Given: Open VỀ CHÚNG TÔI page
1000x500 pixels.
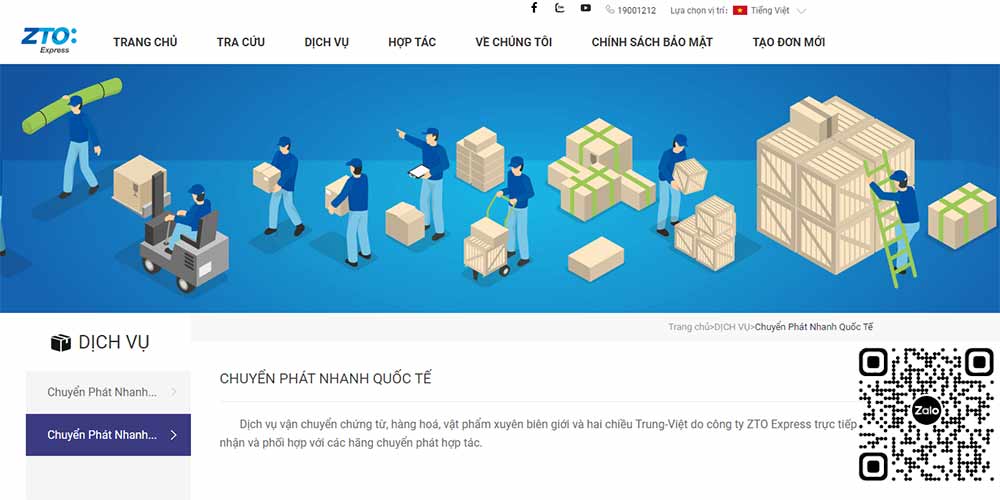Looking at the screenshot, I should (x=513, y=42).
